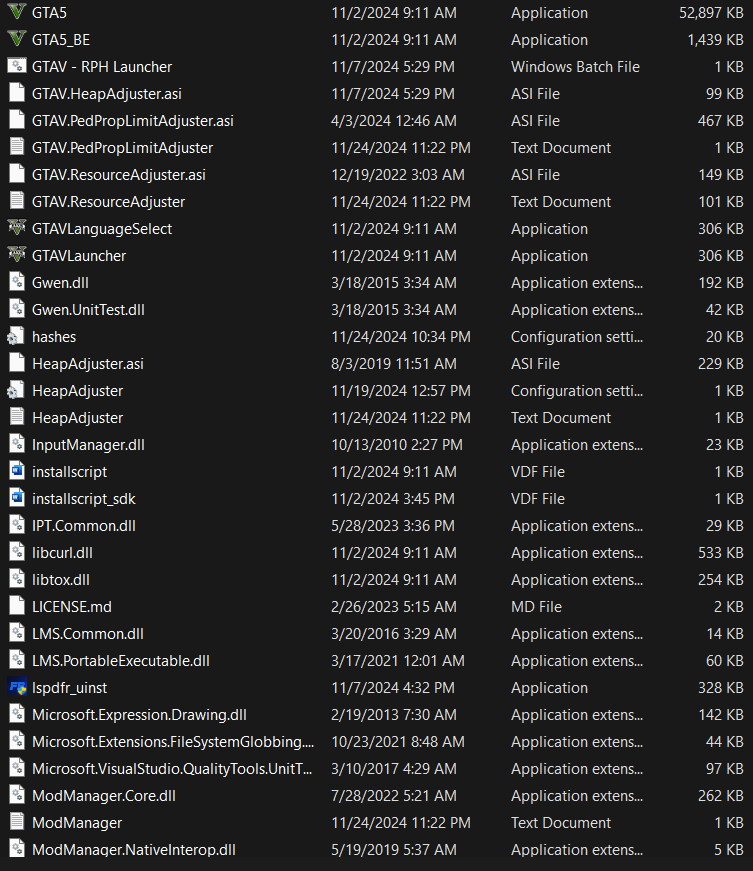This screenshot has height=871, width=753.
Task: Select the 101 KB GTAV.ResourceAdjuster text document name
Action: tap(108, 202)
